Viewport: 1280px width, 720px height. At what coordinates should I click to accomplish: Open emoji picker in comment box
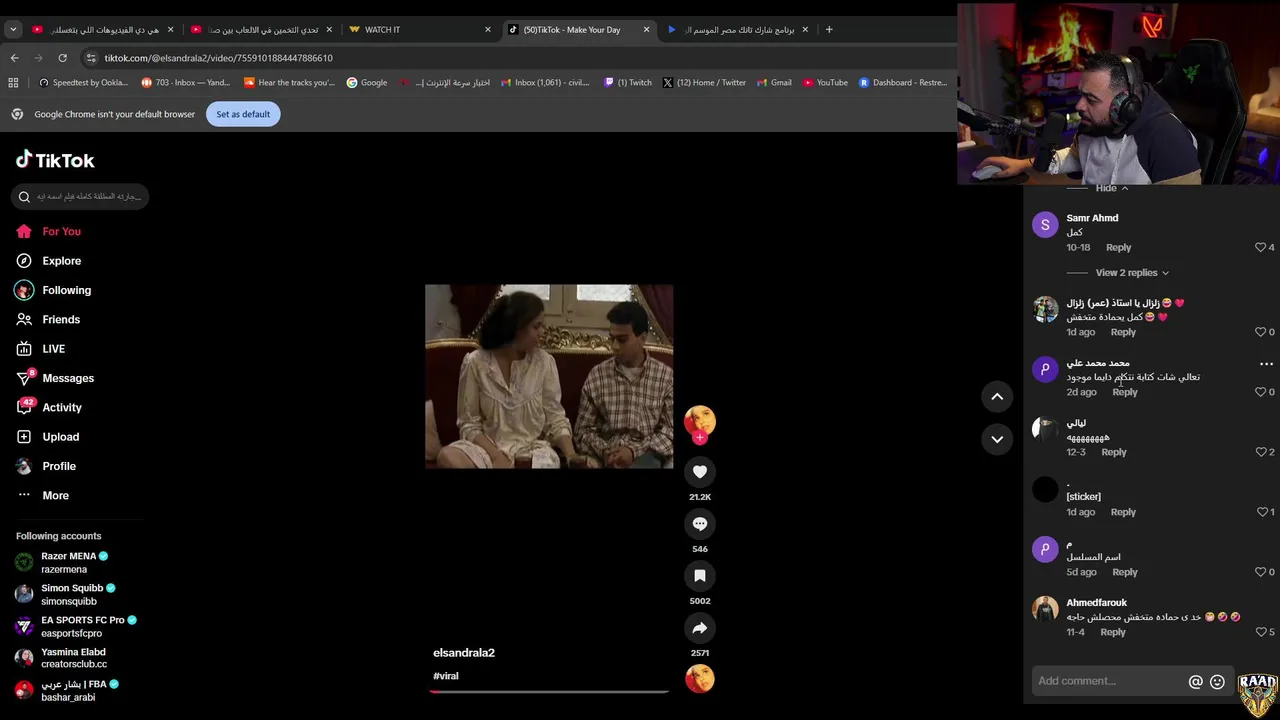(1217, 682)
